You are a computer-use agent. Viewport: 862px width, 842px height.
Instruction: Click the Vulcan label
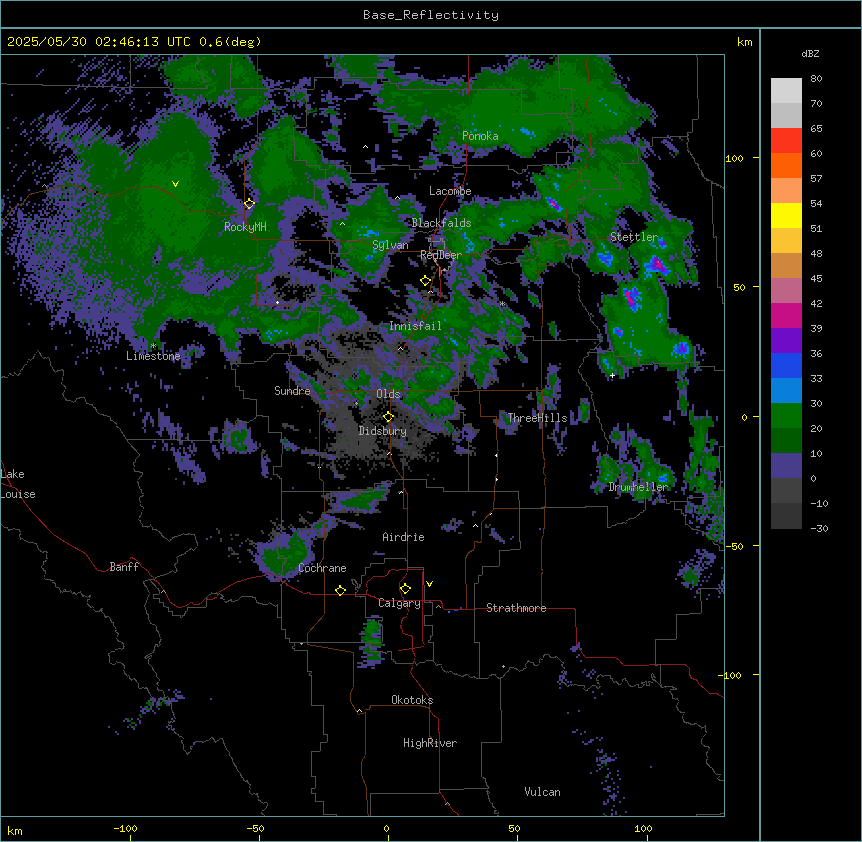pos(543,792)
